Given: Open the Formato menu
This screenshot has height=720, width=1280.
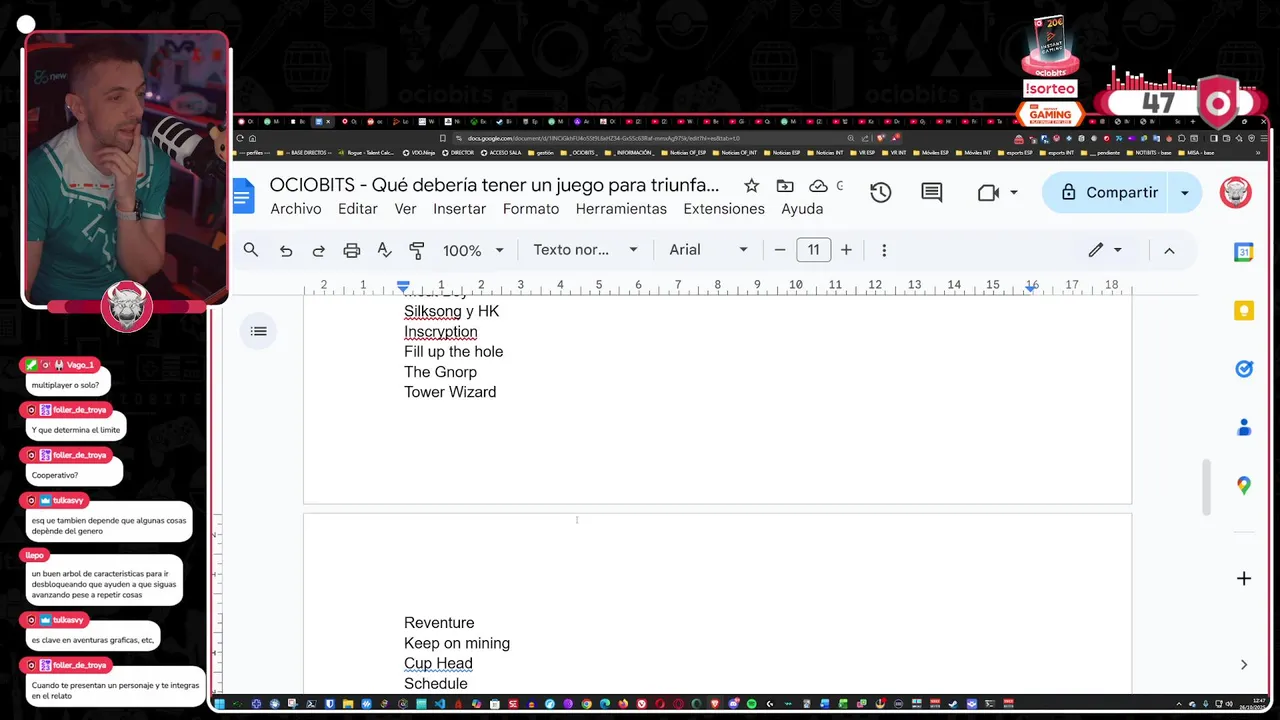Looking at the screenshot, I should [x=531, y=209].
